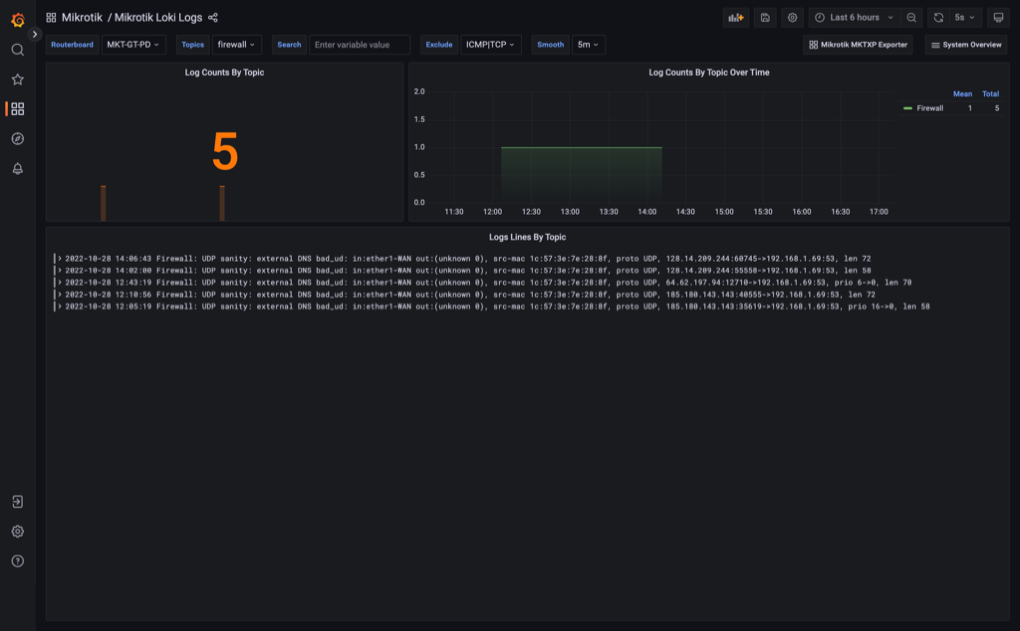Open the Last 6 hours time picker
The width and height of the screenshot is (1020, 631).
coord(854,18)
